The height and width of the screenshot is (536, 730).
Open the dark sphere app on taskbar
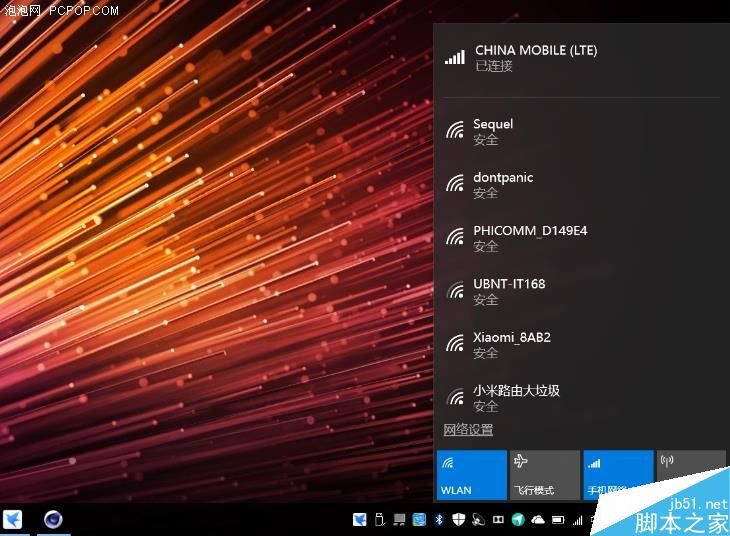coord(53,519)
